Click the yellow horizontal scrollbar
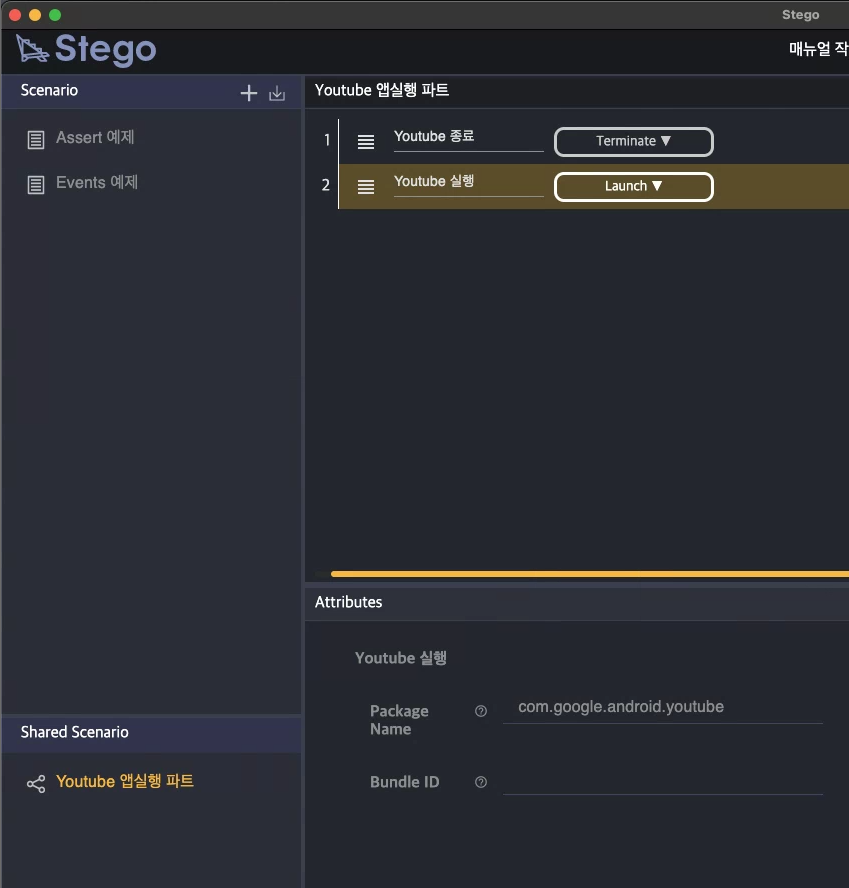 [589, 574]
